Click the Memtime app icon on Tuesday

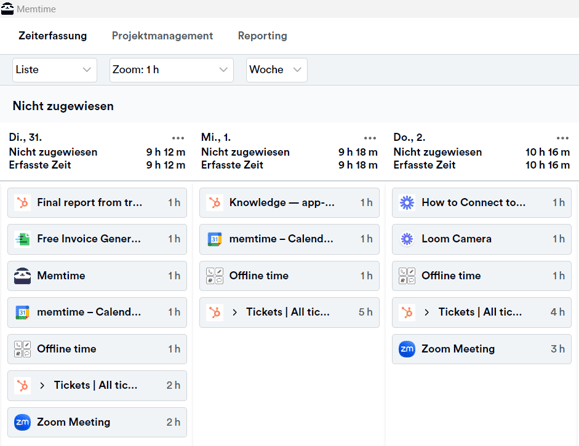click(23, 276)
